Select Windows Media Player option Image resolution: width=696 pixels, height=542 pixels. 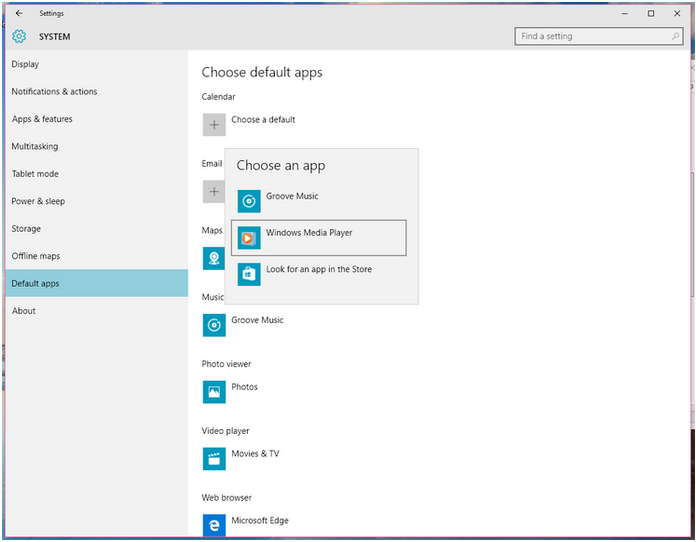319,238
